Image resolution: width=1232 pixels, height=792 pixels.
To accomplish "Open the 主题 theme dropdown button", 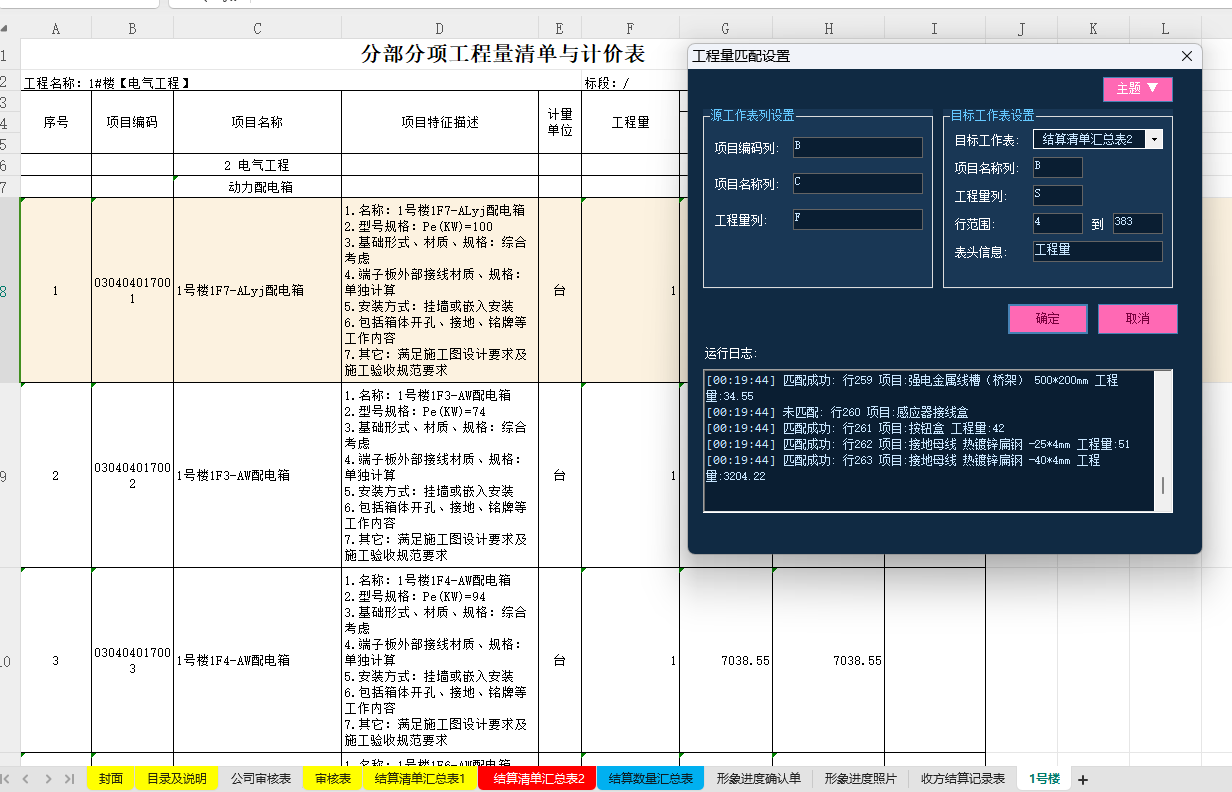I will tap(1137, 89).
